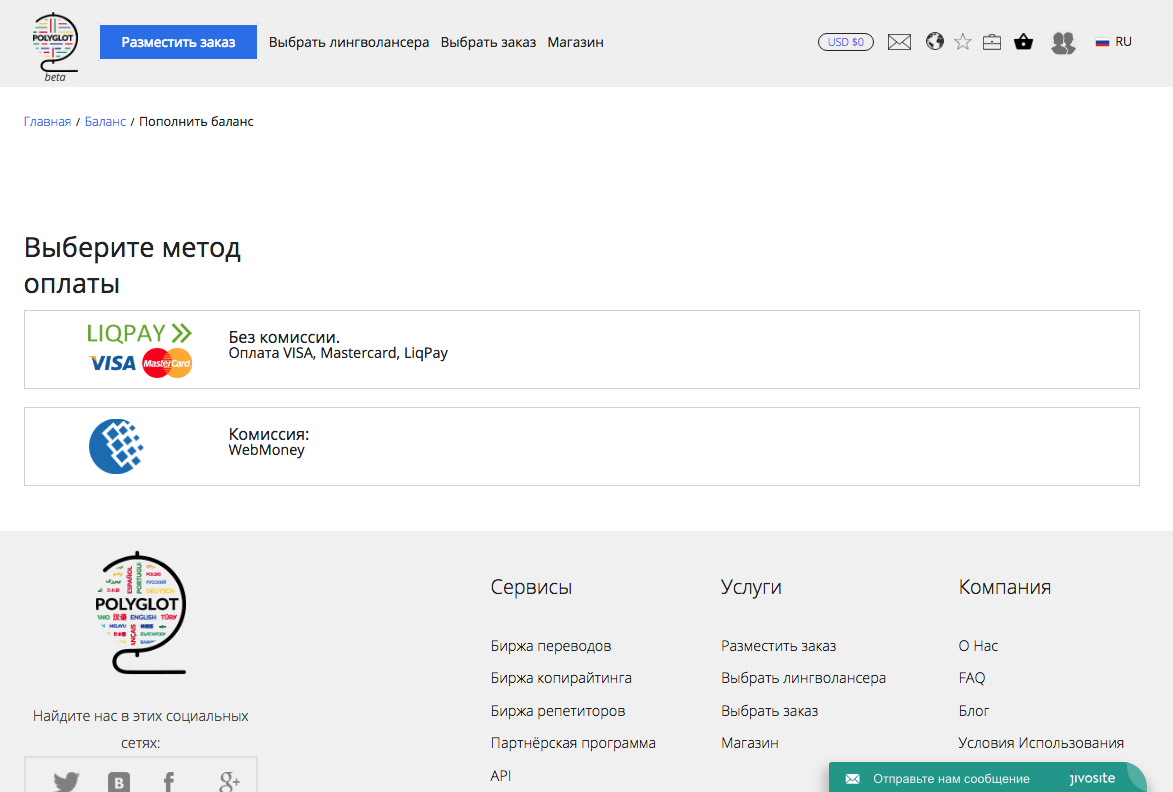This screenshot has height=792, width=1173.
Task: Open the envelope messages icon
Action: tap(899, 42)
